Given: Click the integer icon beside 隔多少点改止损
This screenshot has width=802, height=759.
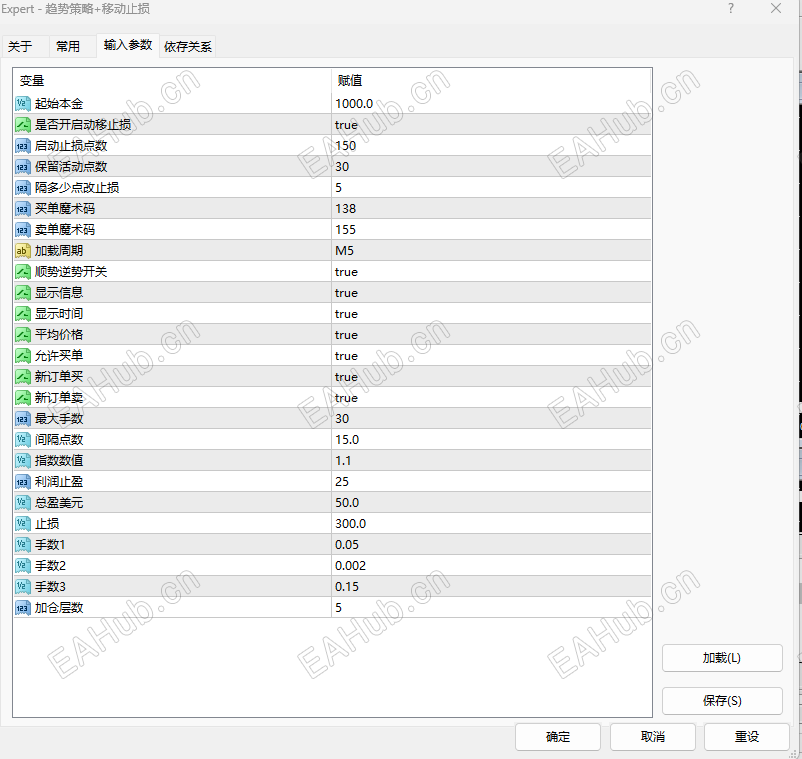Looking at the screenshot, I should click(23, 188).
